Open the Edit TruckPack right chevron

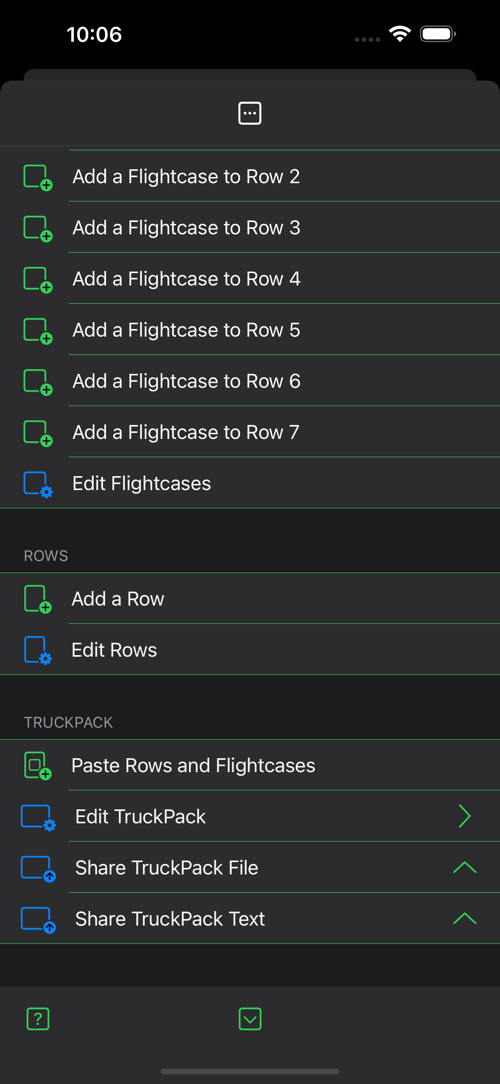[465, 816]
